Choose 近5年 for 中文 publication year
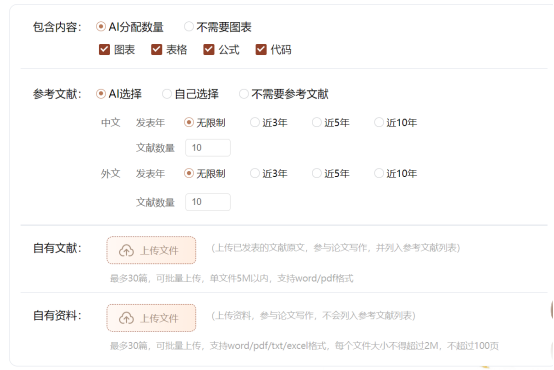This screenshot has width=554, height=370. 317,122
